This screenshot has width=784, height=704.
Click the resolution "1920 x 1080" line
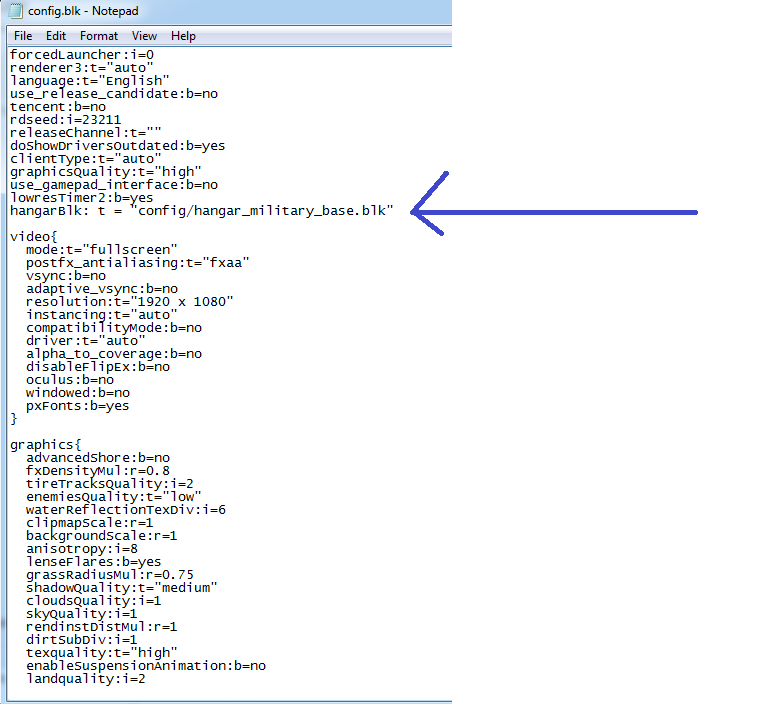(130, 301)
